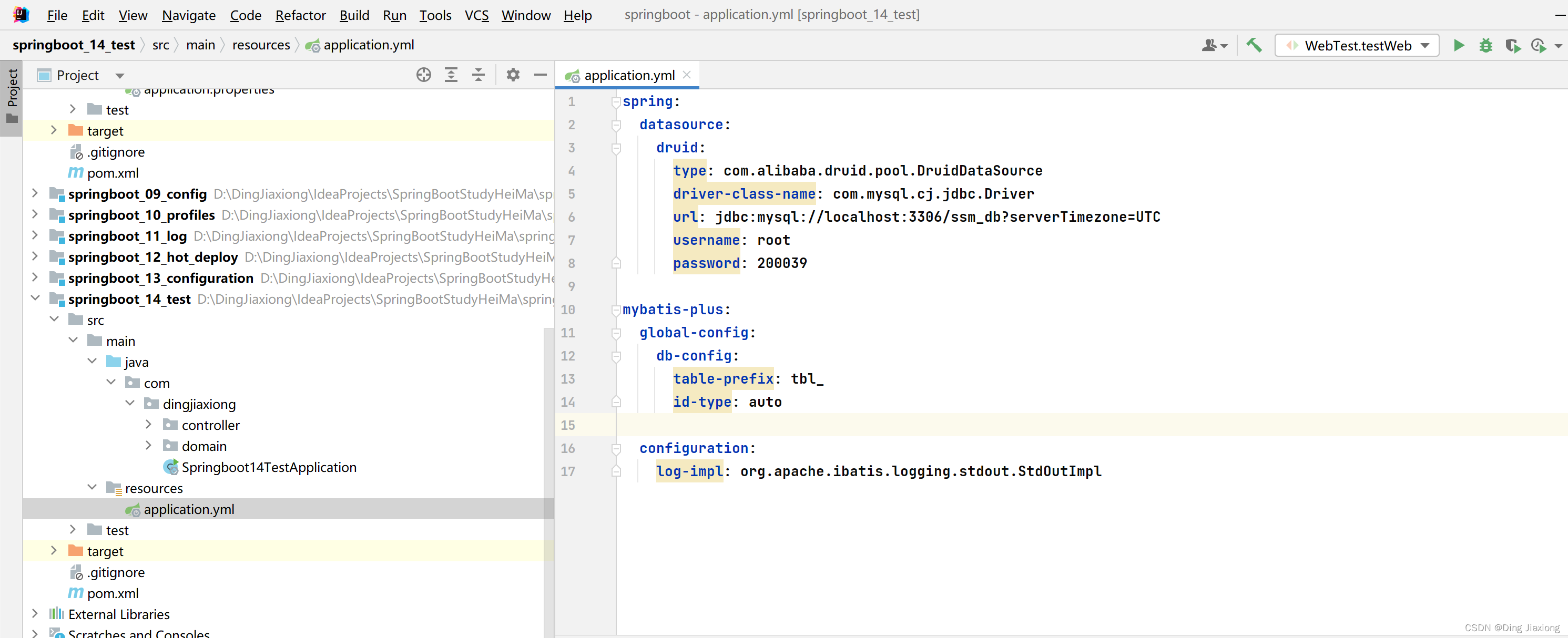Open Project panel settings gear
The image size is (1568, 638).
[x=513, y=75]
